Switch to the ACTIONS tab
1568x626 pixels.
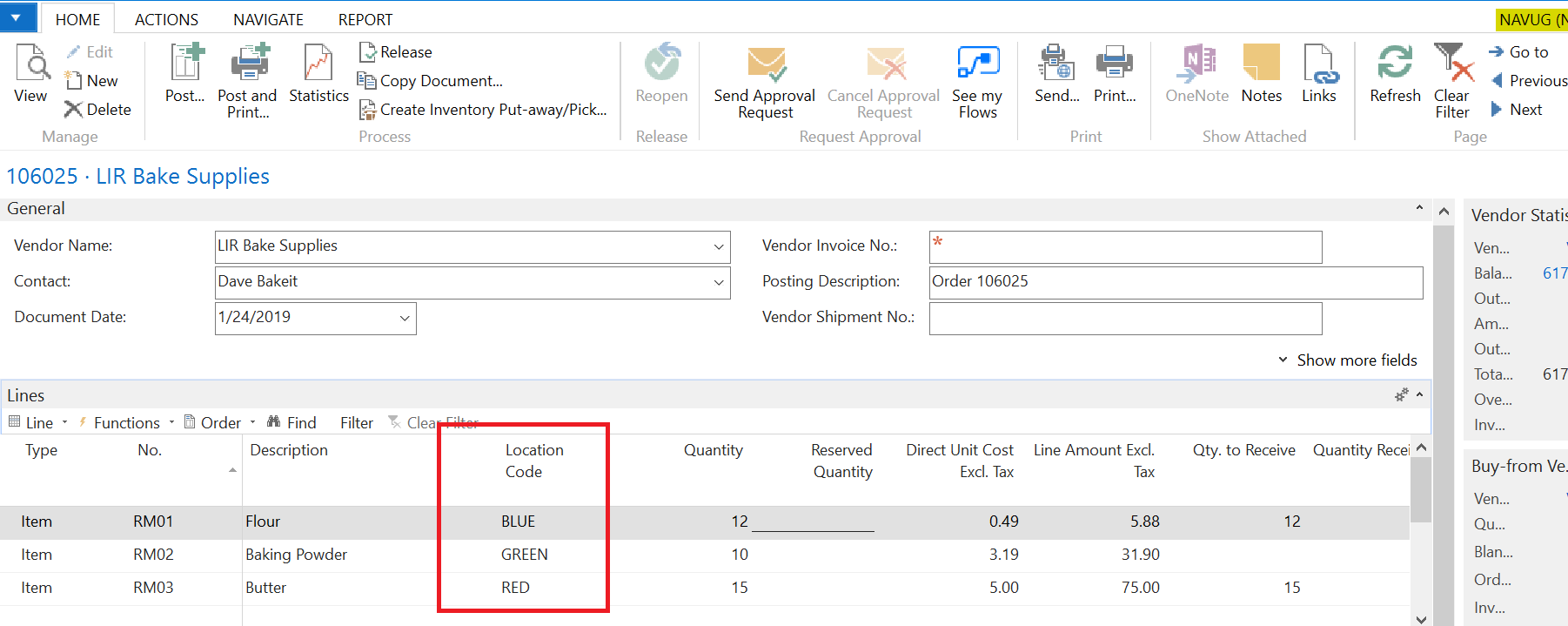coord(166,19)
